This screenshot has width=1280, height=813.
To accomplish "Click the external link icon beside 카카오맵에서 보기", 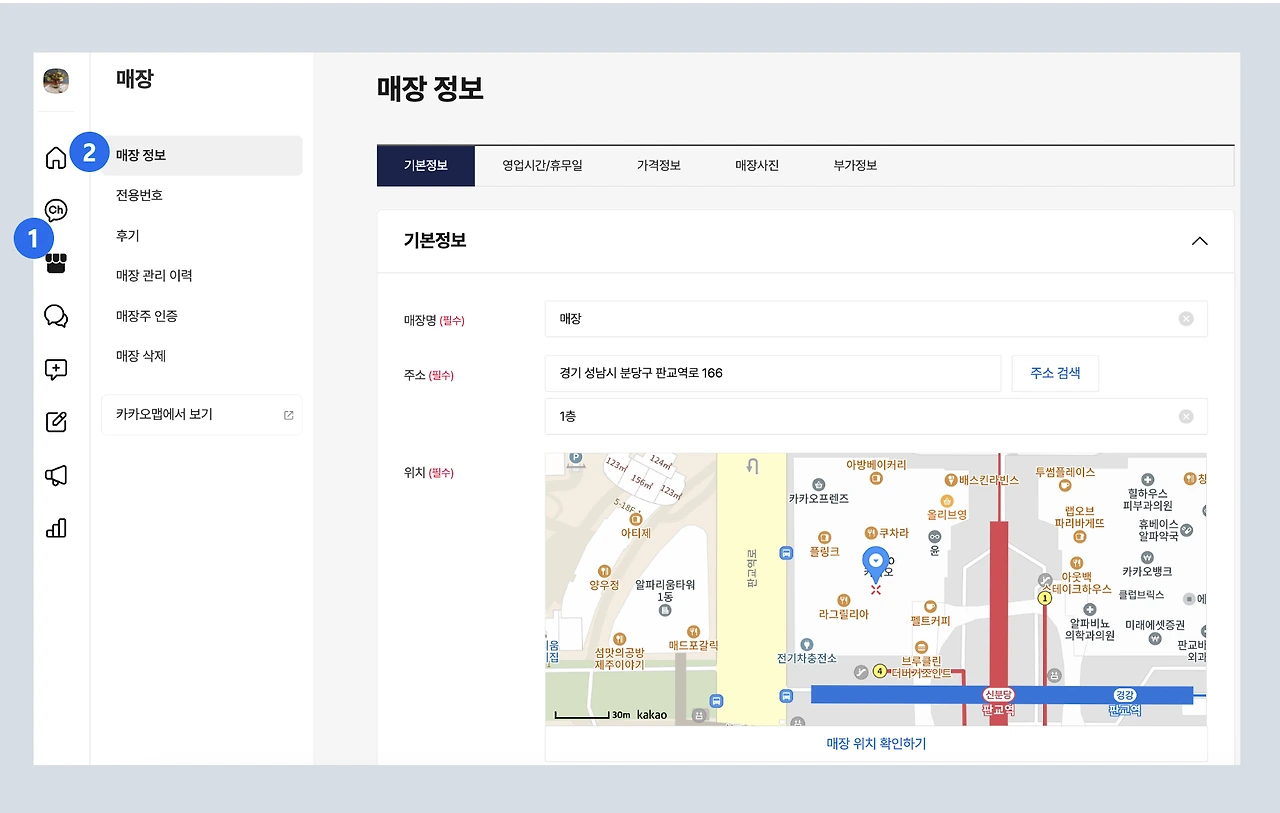I will point(289,414).
